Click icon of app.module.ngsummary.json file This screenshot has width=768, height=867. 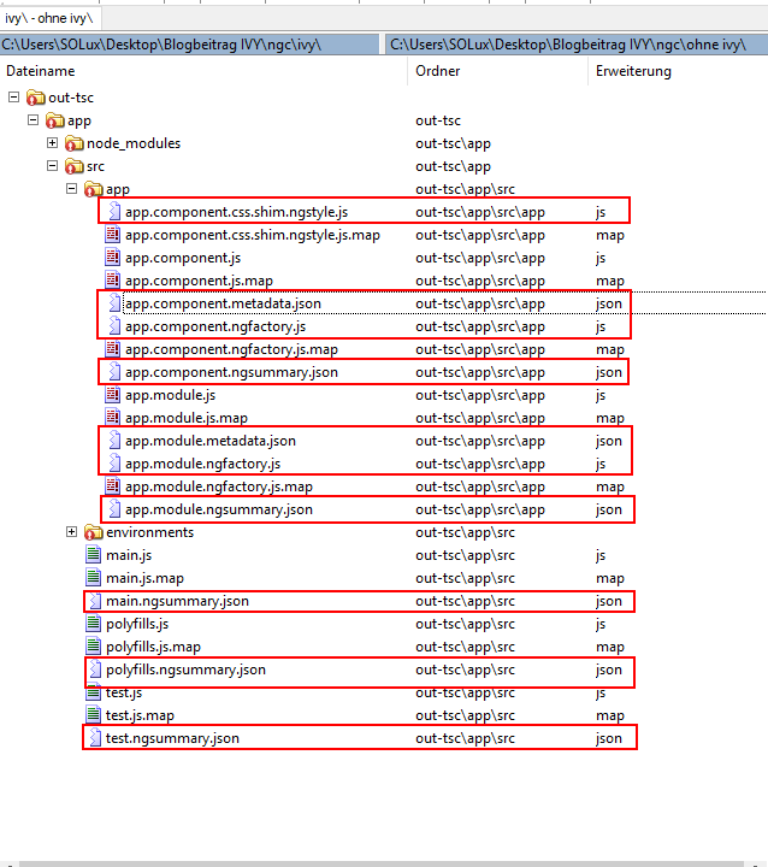[113, 509]
